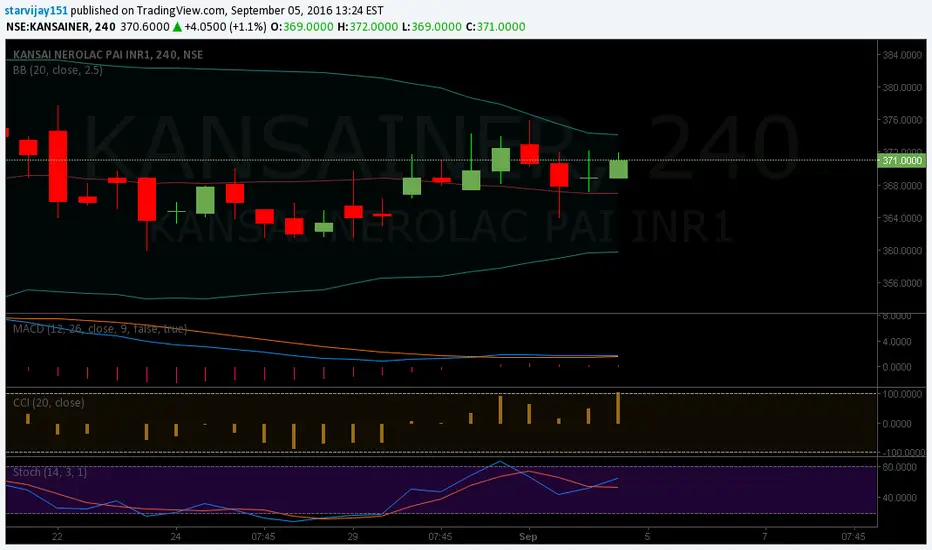This screenshot has width=932, height=550.
Task: Click the 29 date on time axis
Action: 352,536
